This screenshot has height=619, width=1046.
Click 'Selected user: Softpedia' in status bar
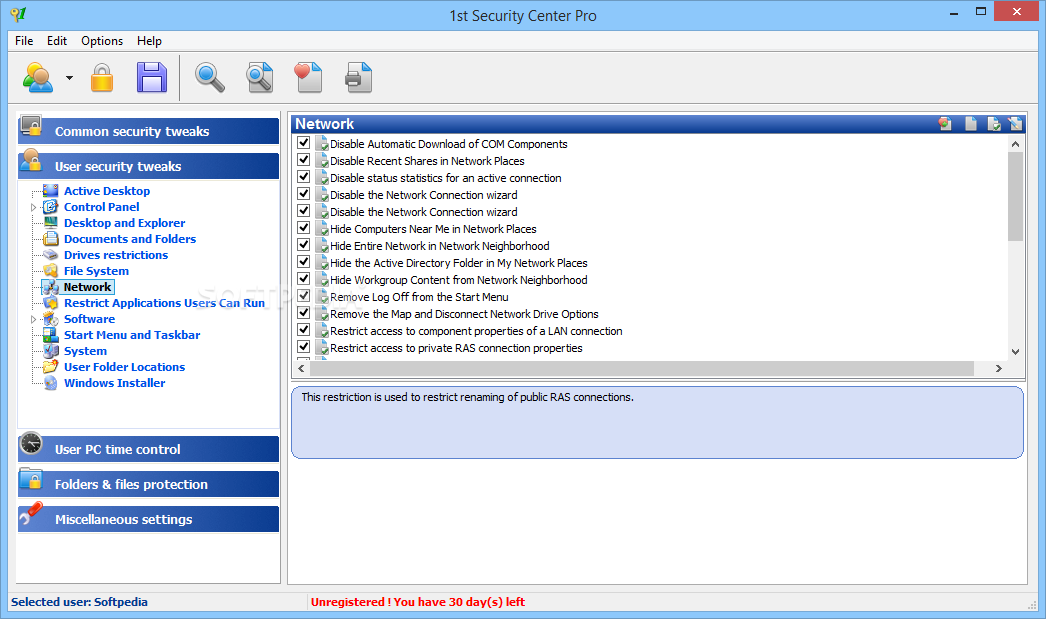coord(79,602)
